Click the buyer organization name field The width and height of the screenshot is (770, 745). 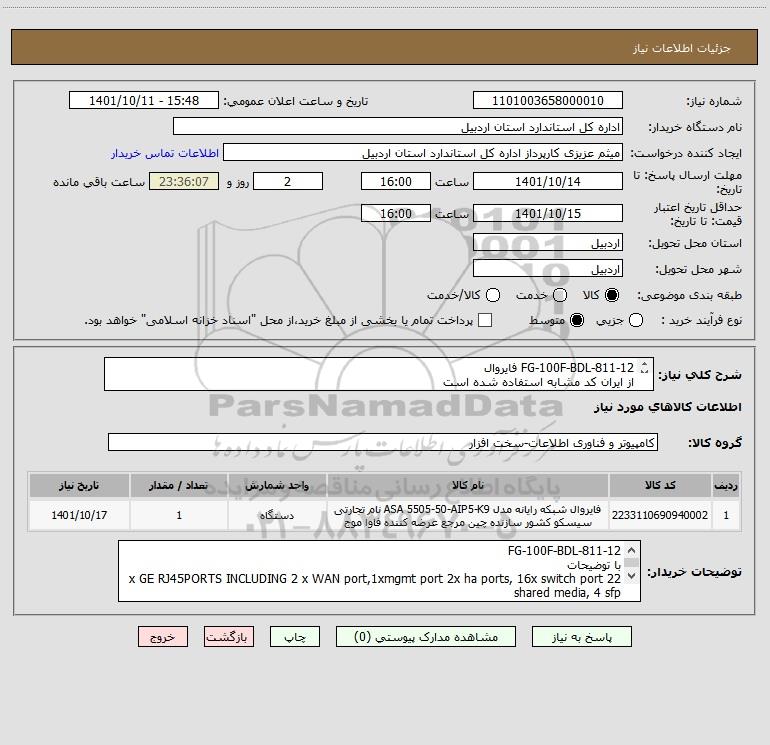coord(398,127)
